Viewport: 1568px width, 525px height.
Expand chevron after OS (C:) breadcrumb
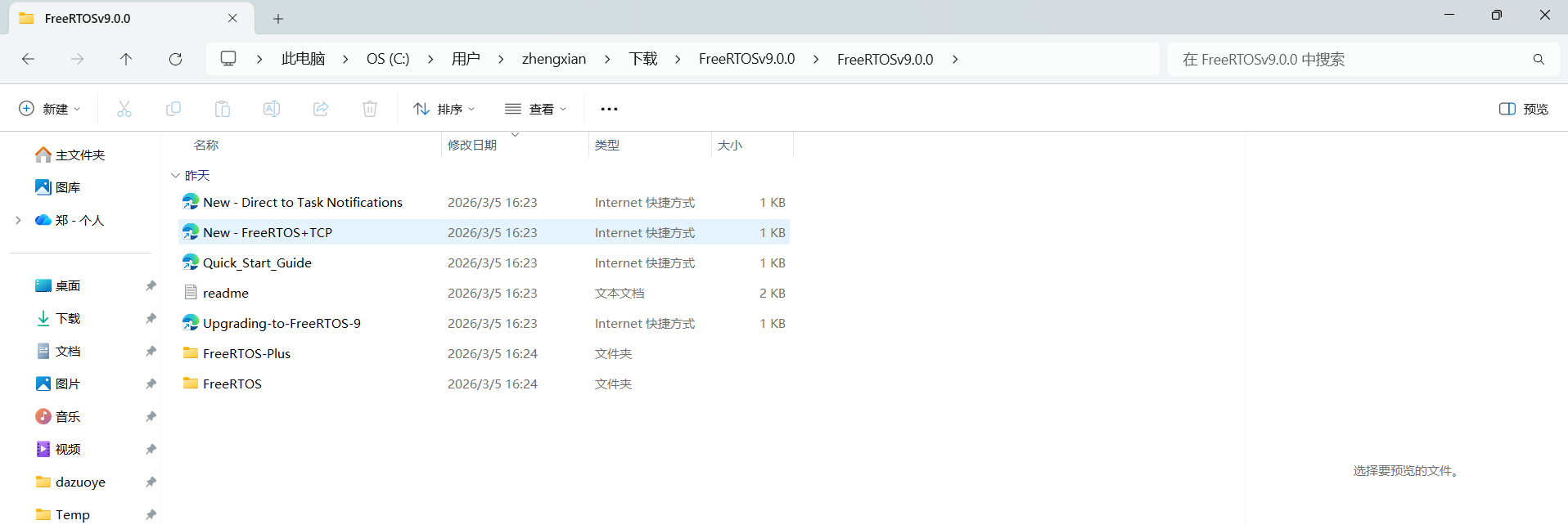point(430,59)
